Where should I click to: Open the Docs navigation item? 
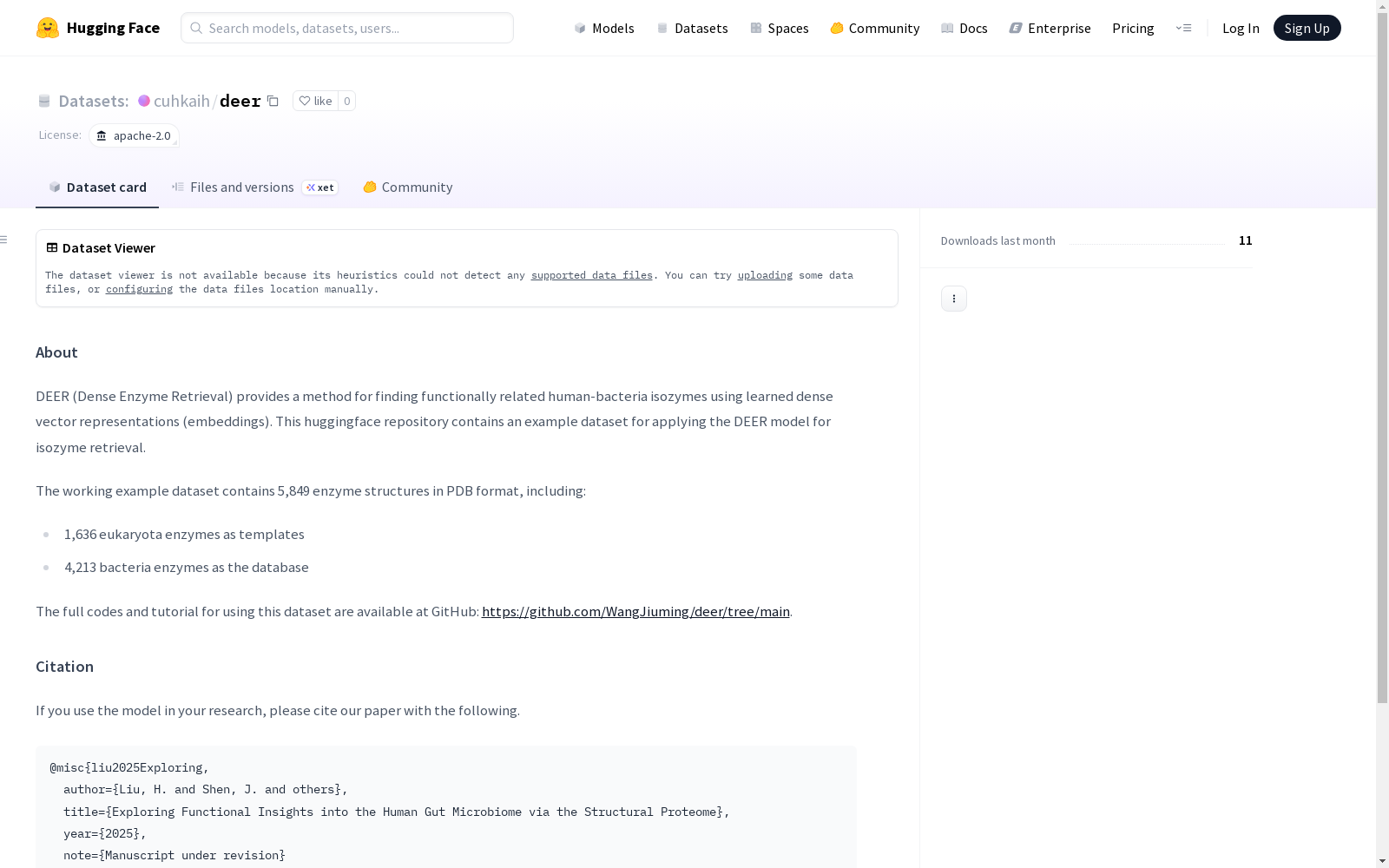[x=964, y=28]
